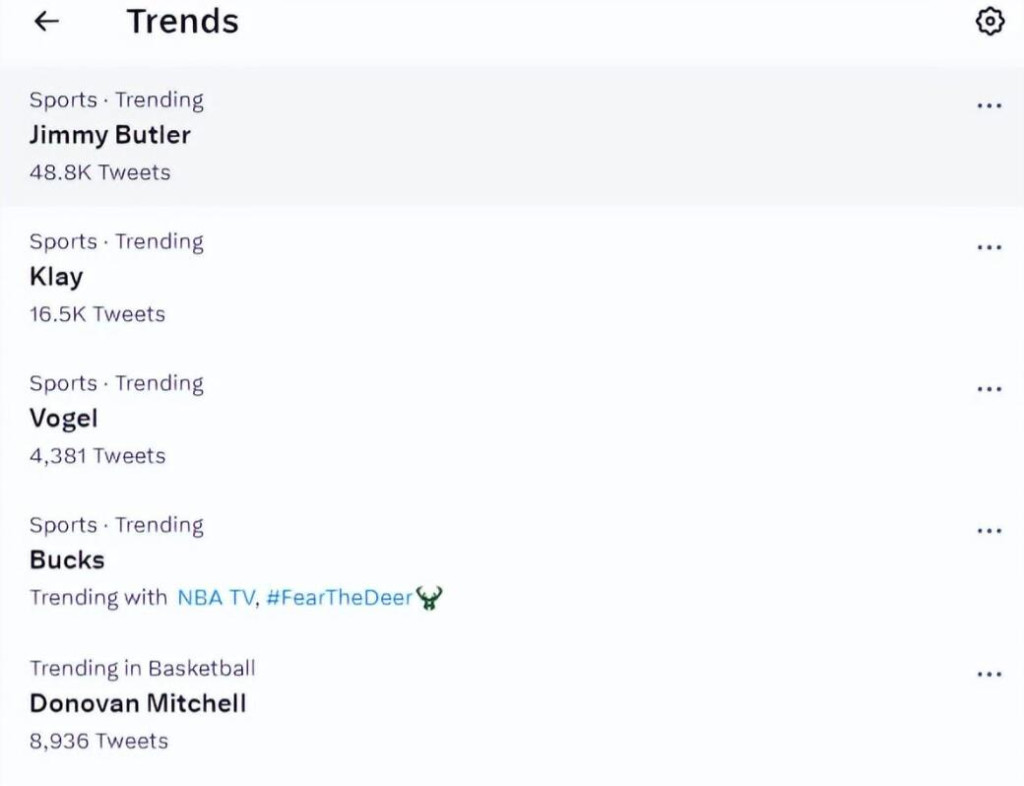
Task: Open more options for Donovan Mitchell trend
Action: (x=988, y=673)
